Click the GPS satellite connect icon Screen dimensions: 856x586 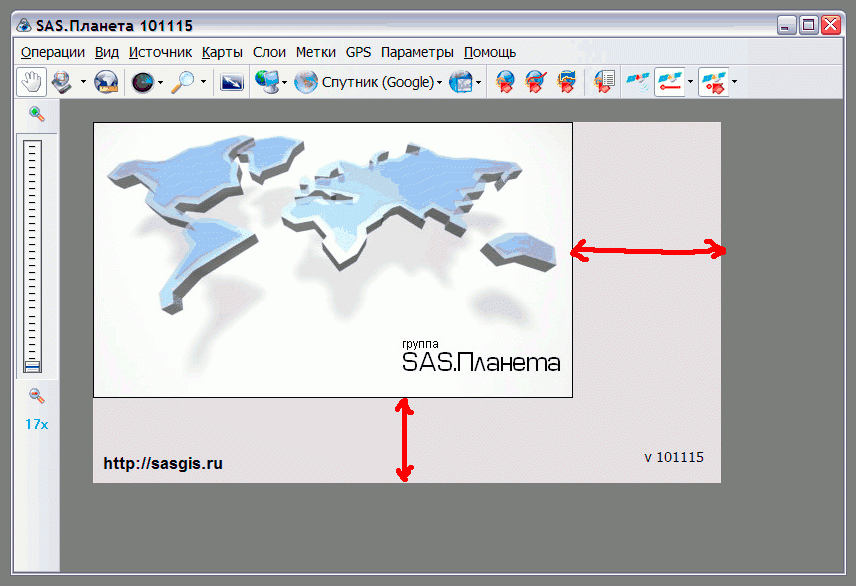click(x=638, y=82)
